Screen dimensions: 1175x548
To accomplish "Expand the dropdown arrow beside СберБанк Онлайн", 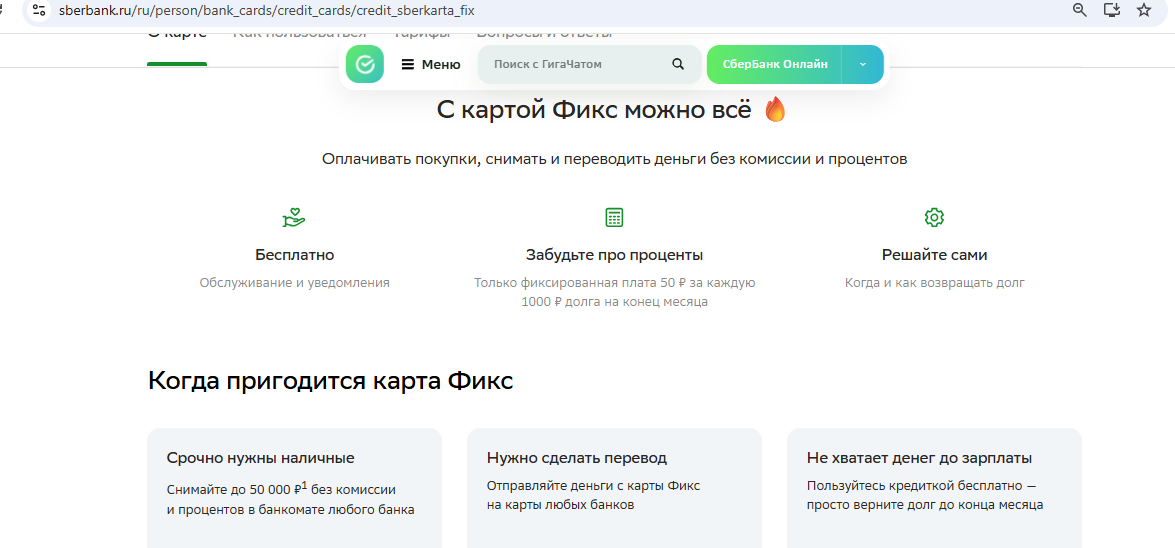I will tap(863, 64).
